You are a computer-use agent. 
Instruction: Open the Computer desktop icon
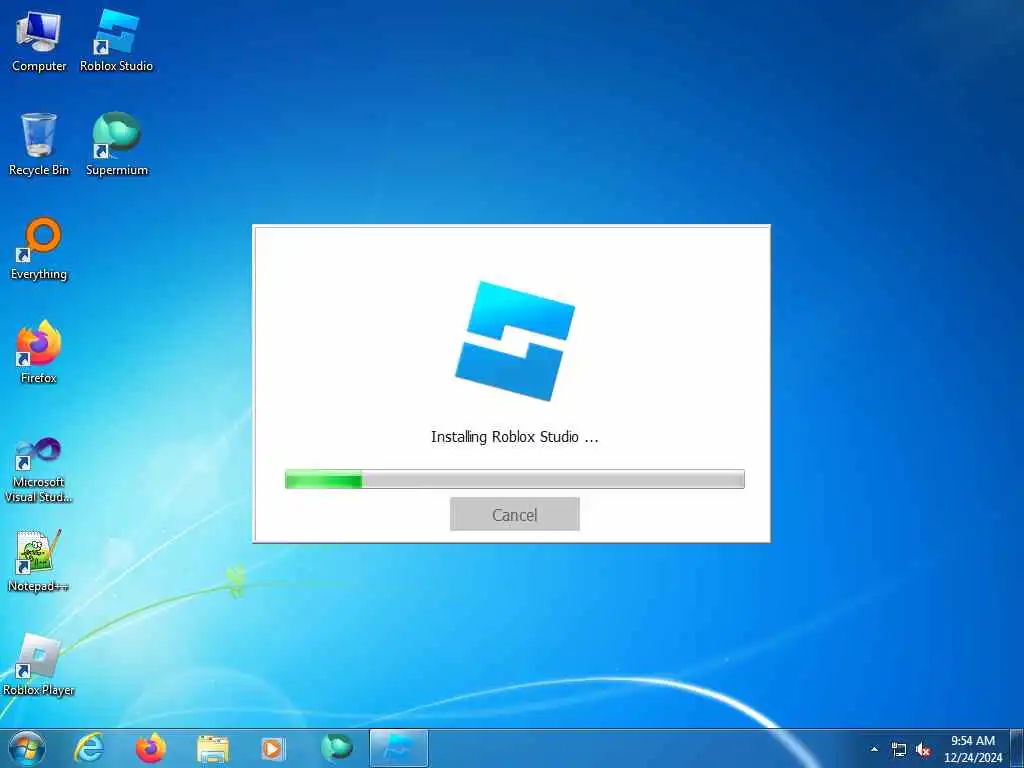[x=39, y=40]
